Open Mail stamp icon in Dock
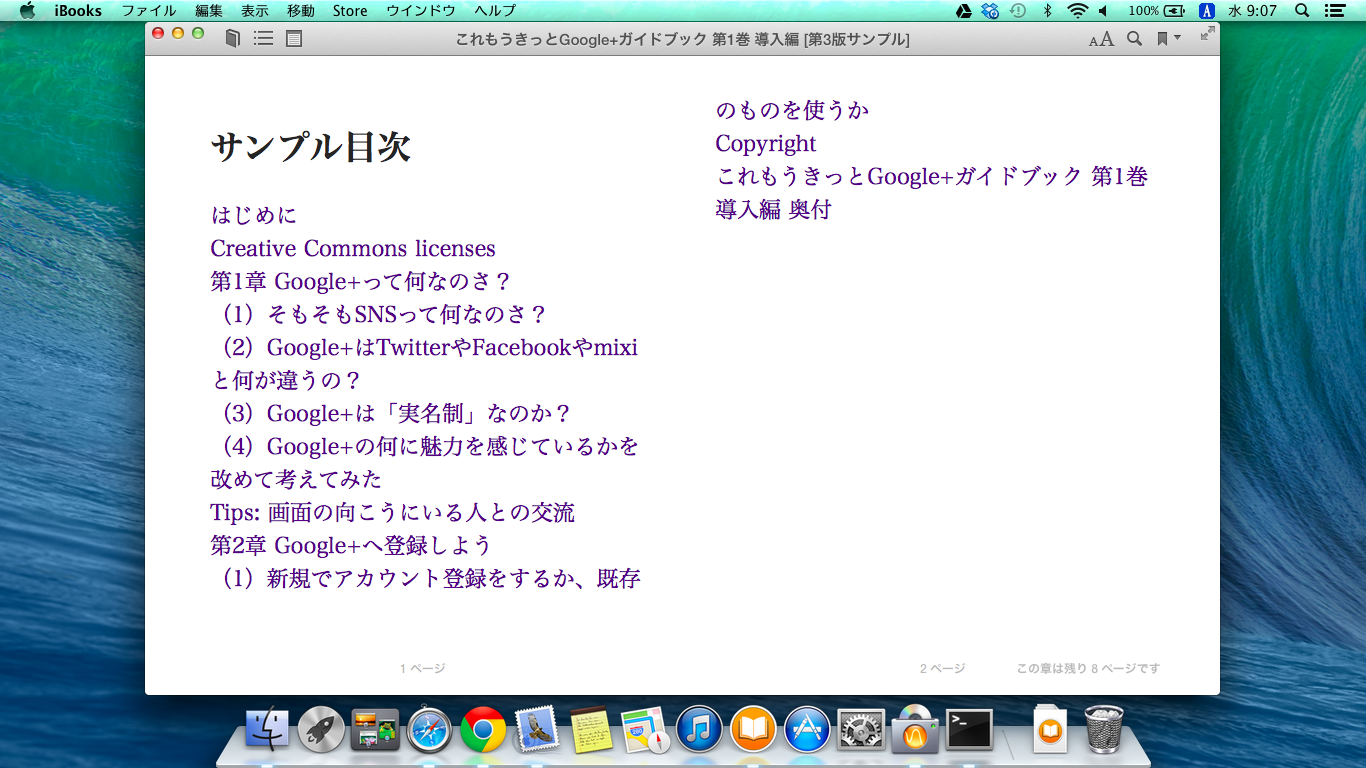 [537, 730]
